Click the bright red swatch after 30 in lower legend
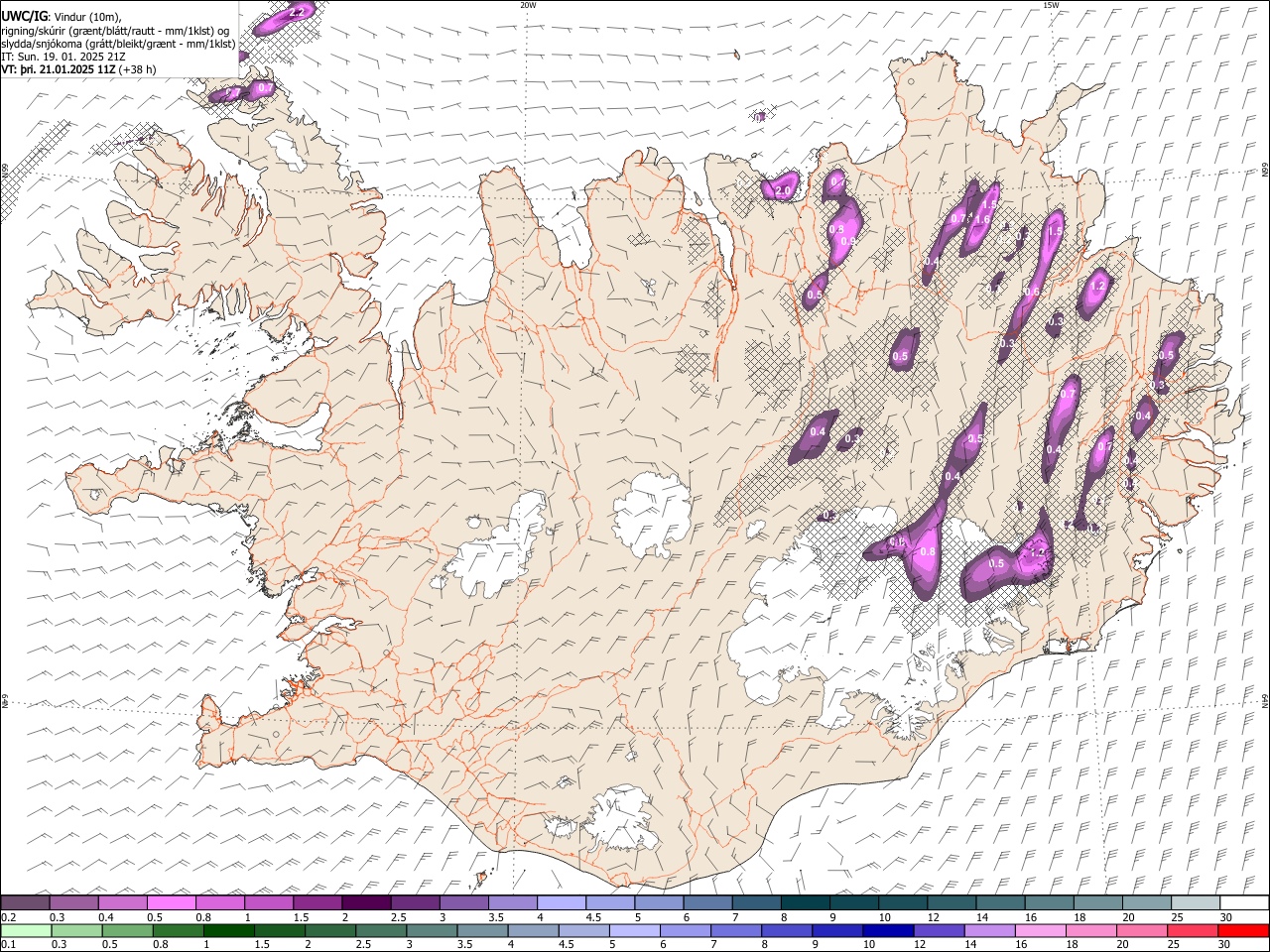Image resolution: width=1270 pixels, height=952 pixels. click(1242, 930)
